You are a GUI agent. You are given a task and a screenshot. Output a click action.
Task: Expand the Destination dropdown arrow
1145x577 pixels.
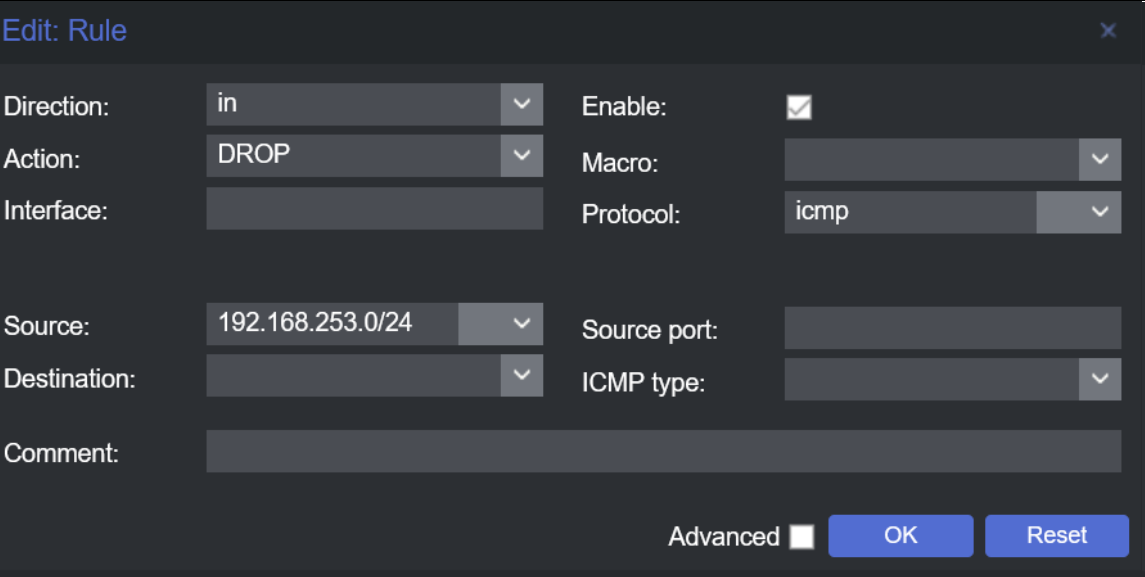[521, 375]
